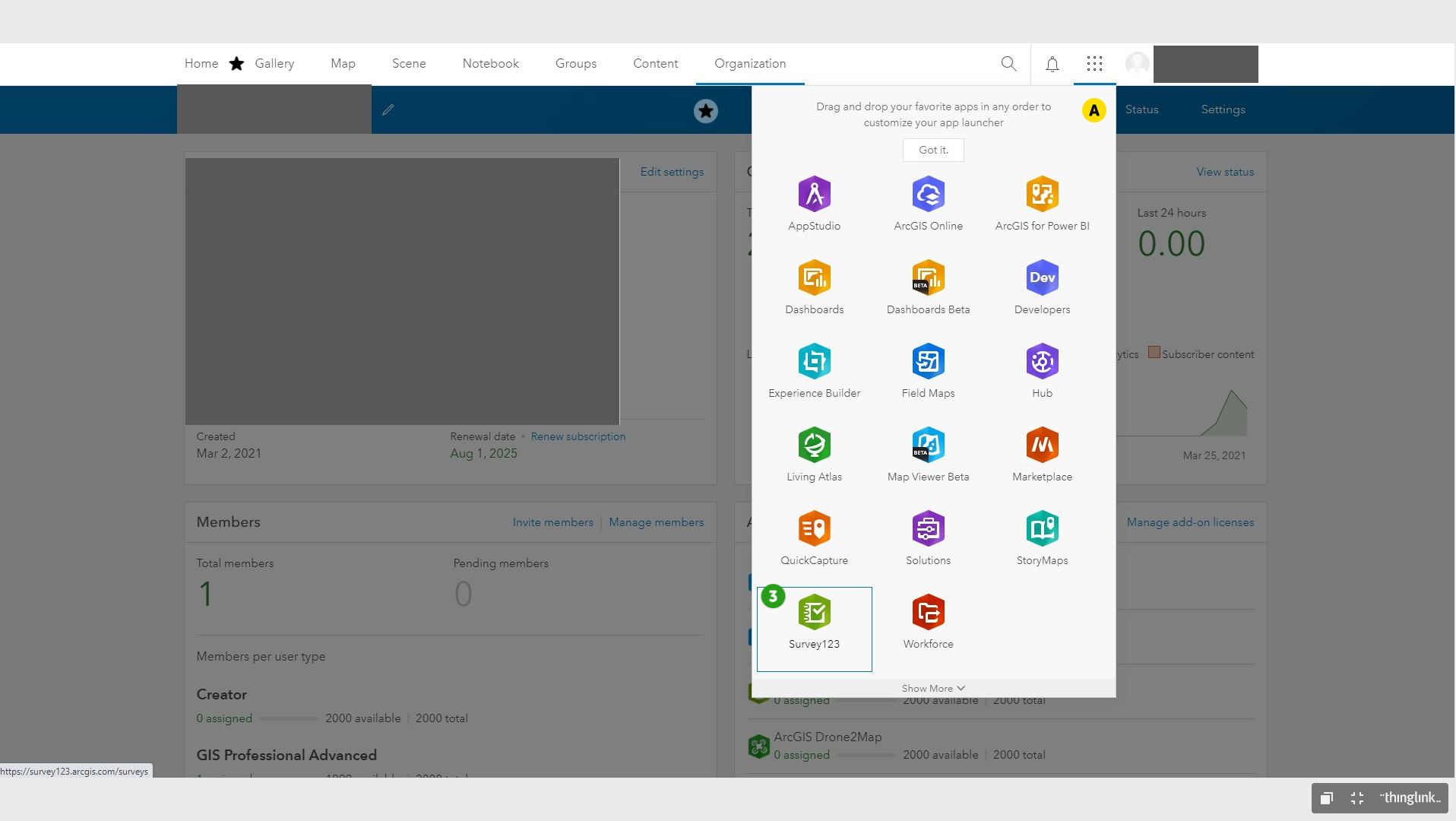
Task: Open the Field Maps app
Action: [x=928, y=371]
